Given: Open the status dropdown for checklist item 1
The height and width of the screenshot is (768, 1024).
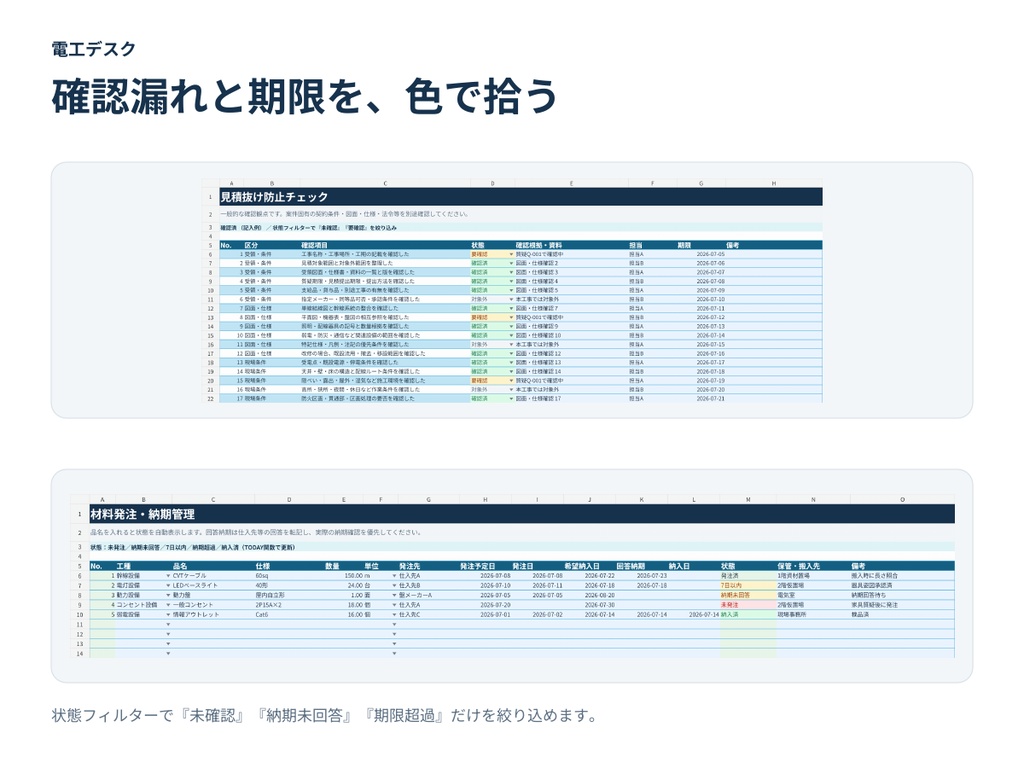Looking at the screenshot, I should pyautogui.click(x=511, y=255).
